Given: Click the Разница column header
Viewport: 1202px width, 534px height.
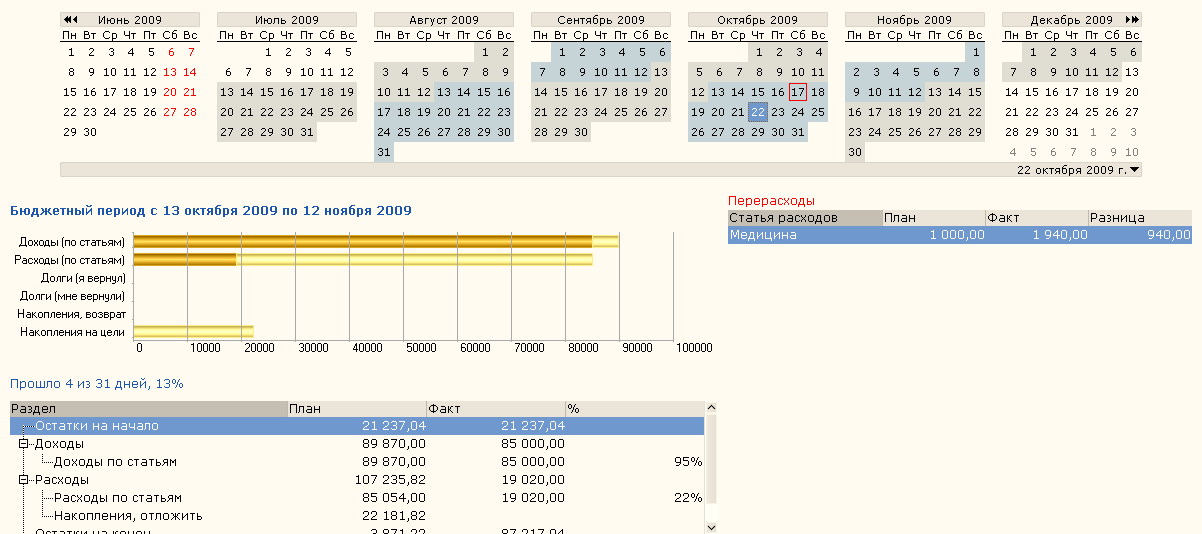Looking at the screenshot, I should (x=1140, y=217).
